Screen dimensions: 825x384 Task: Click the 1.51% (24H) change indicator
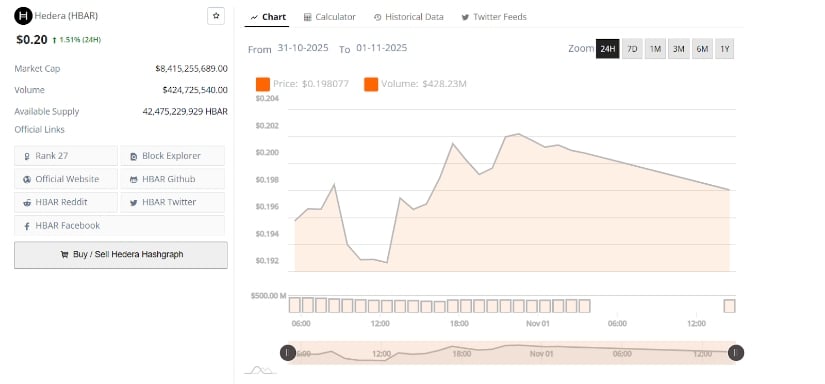point(76,40)
